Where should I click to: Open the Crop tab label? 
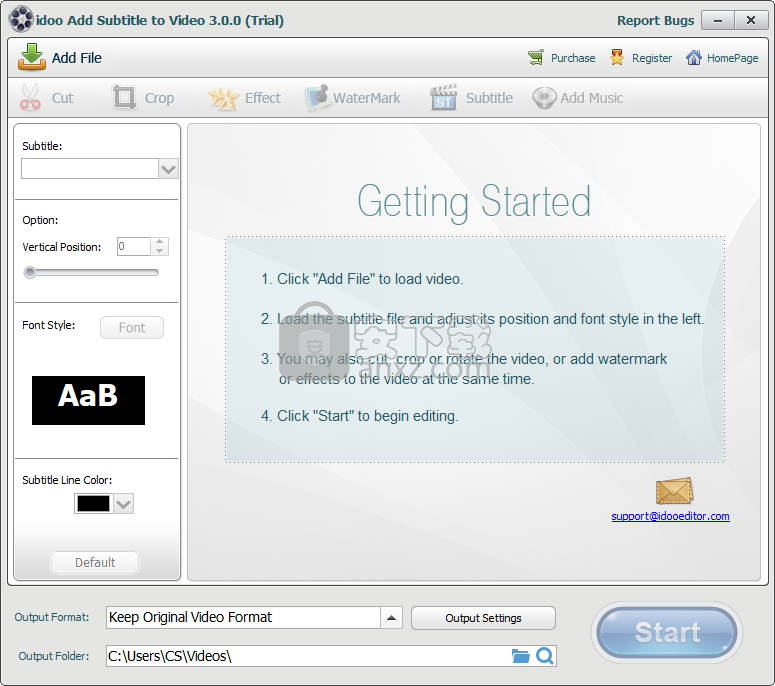click(159, 98)
